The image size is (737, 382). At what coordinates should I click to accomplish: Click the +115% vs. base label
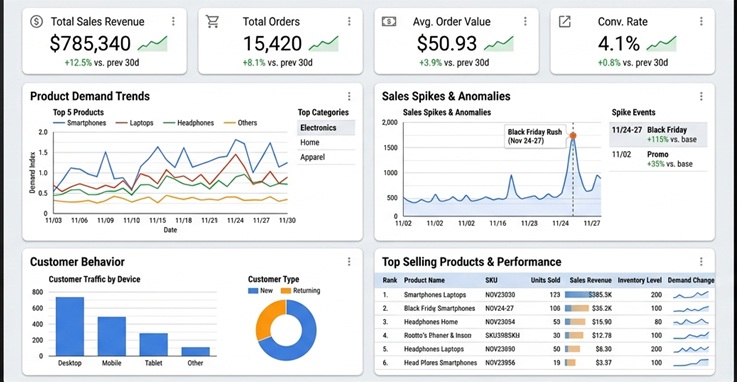(672, 139)
